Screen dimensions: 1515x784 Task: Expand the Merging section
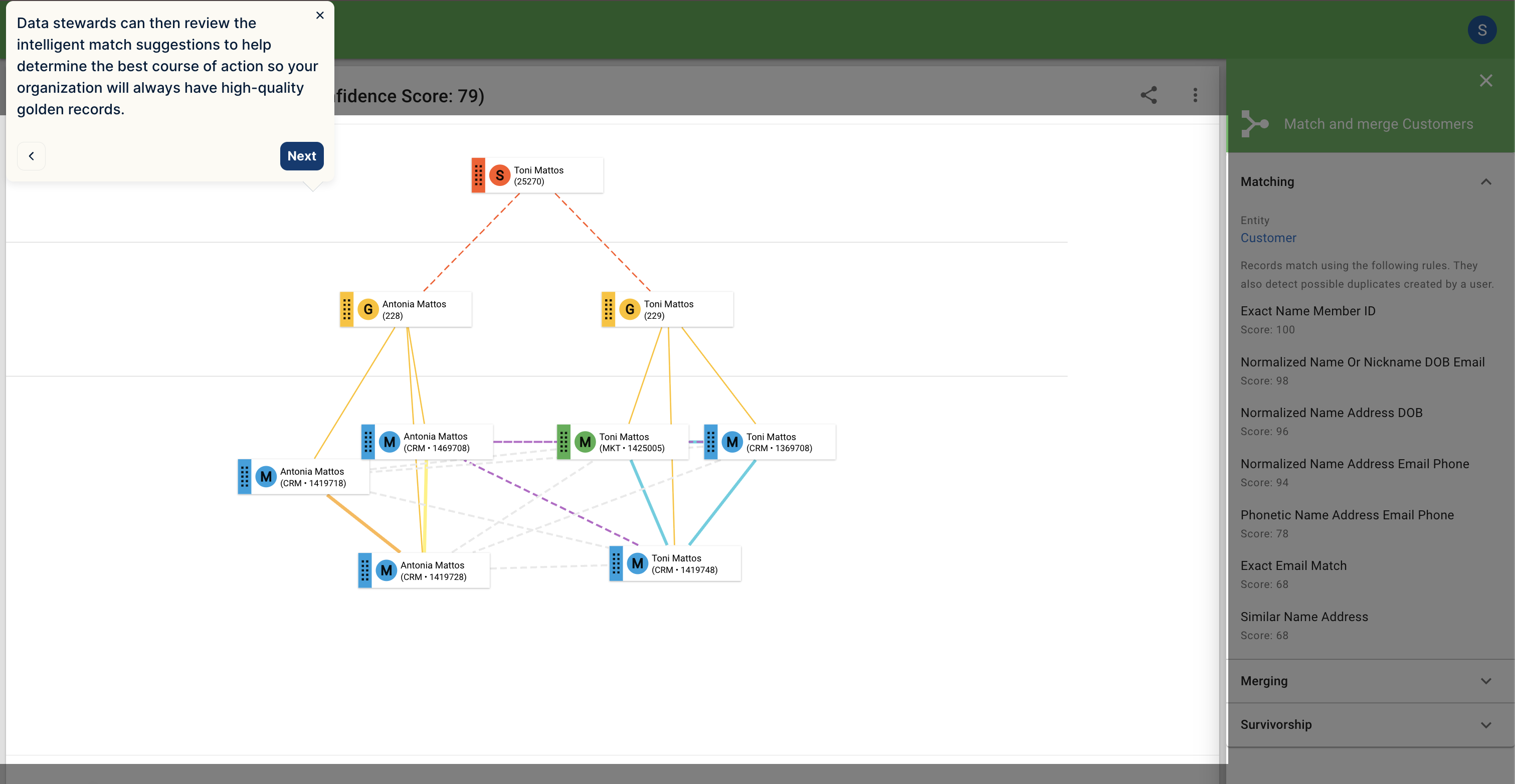[1486, 681]
